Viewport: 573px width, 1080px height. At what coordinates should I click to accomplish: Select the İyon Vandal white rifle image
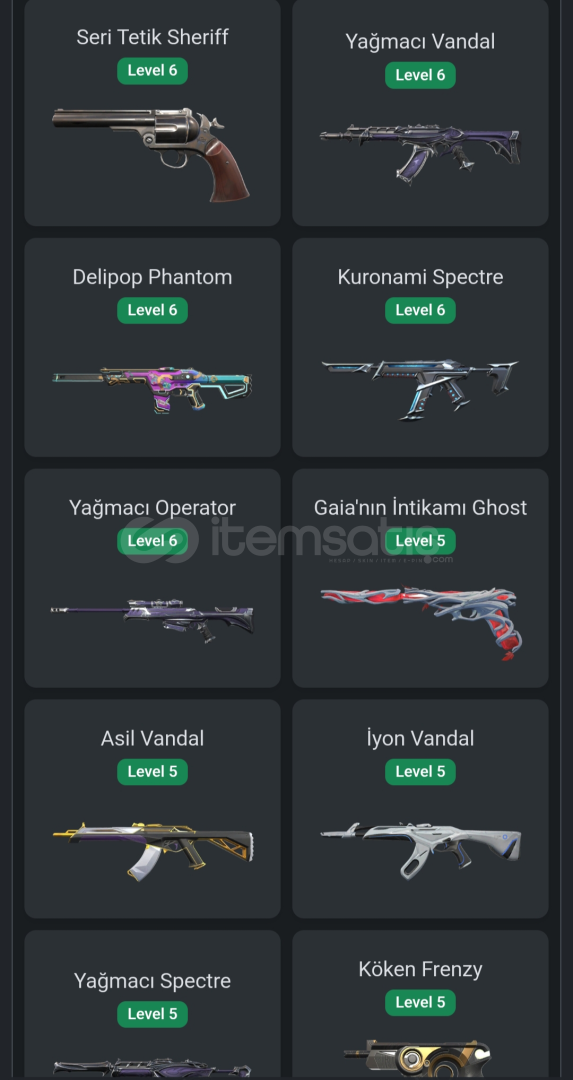[x=420, y=851]
